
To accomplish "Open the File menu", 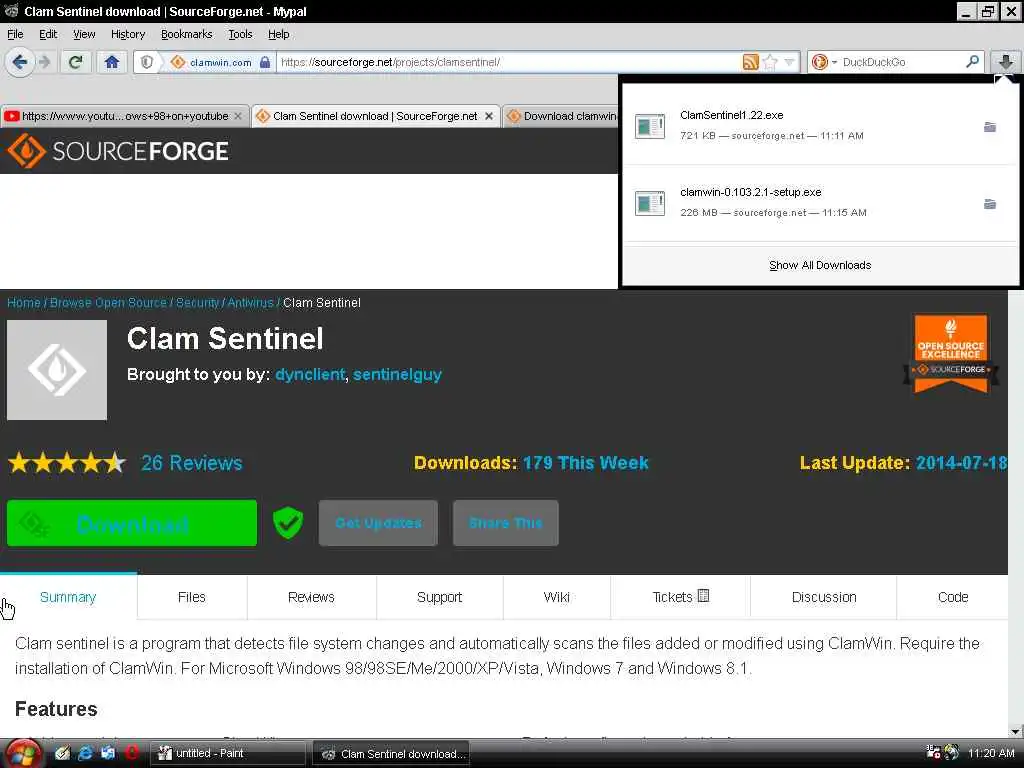I will [15, 34].
